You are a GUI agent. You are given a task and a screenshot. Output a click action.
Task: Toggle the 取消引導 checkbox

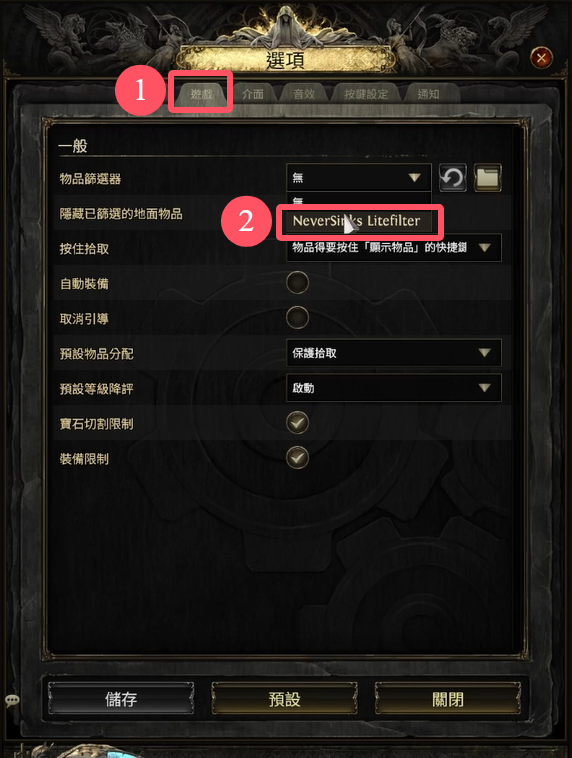[x=297, y=318]
